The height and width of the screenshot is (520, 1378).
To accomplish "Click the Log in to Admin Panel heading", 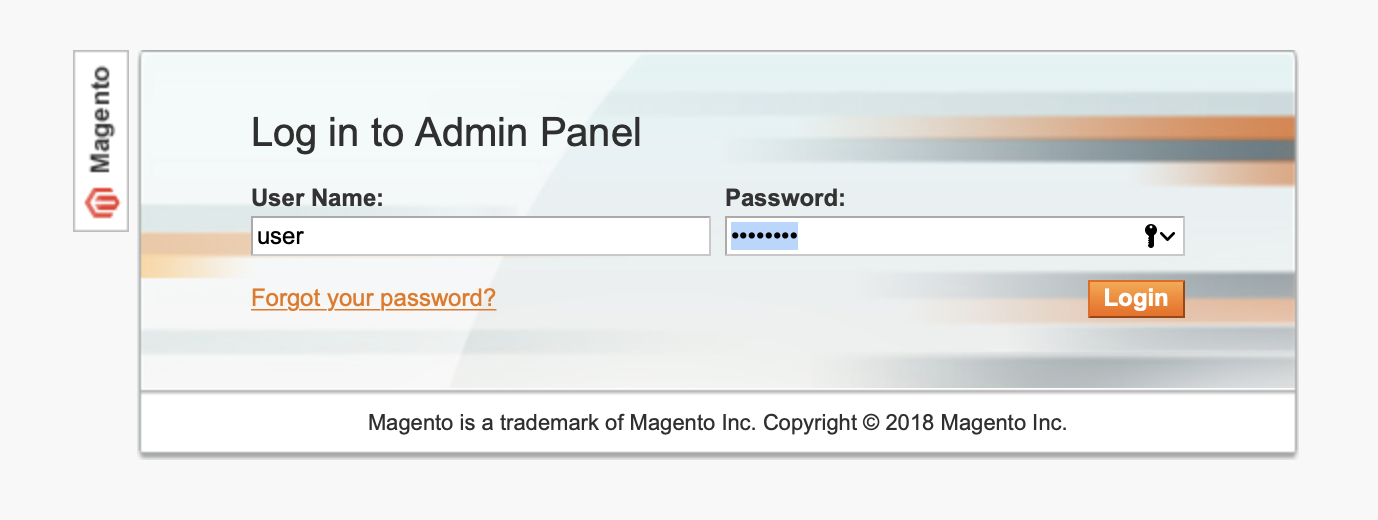I will pos(446,133).
